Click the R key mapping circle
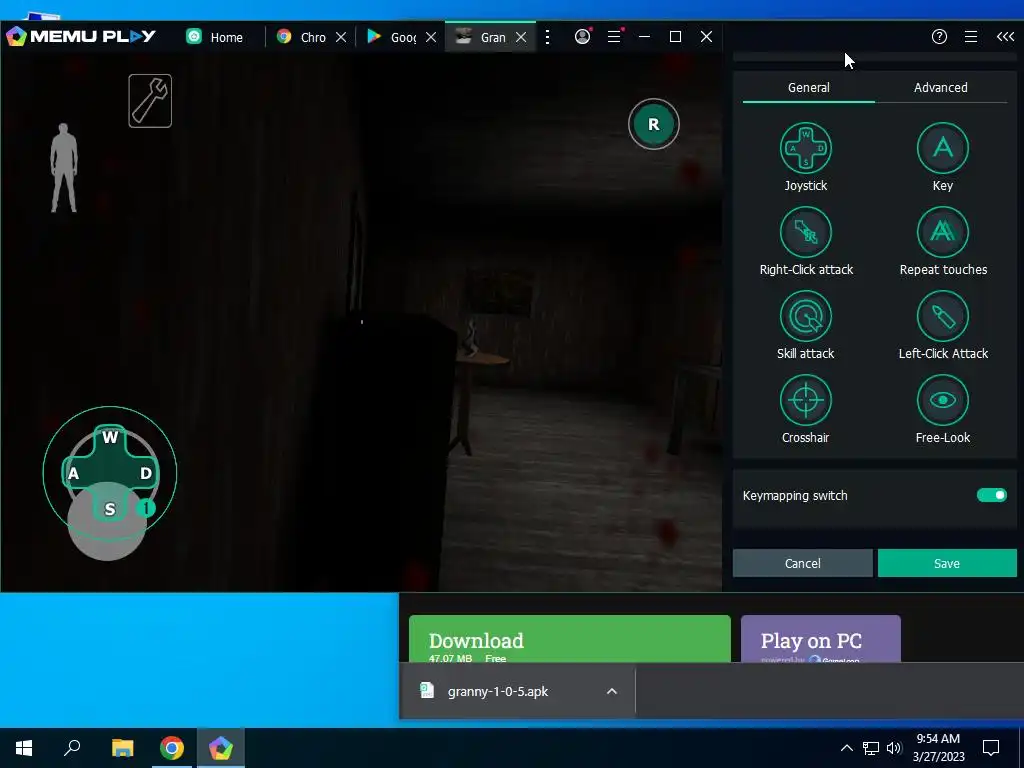 coord(654,124)
